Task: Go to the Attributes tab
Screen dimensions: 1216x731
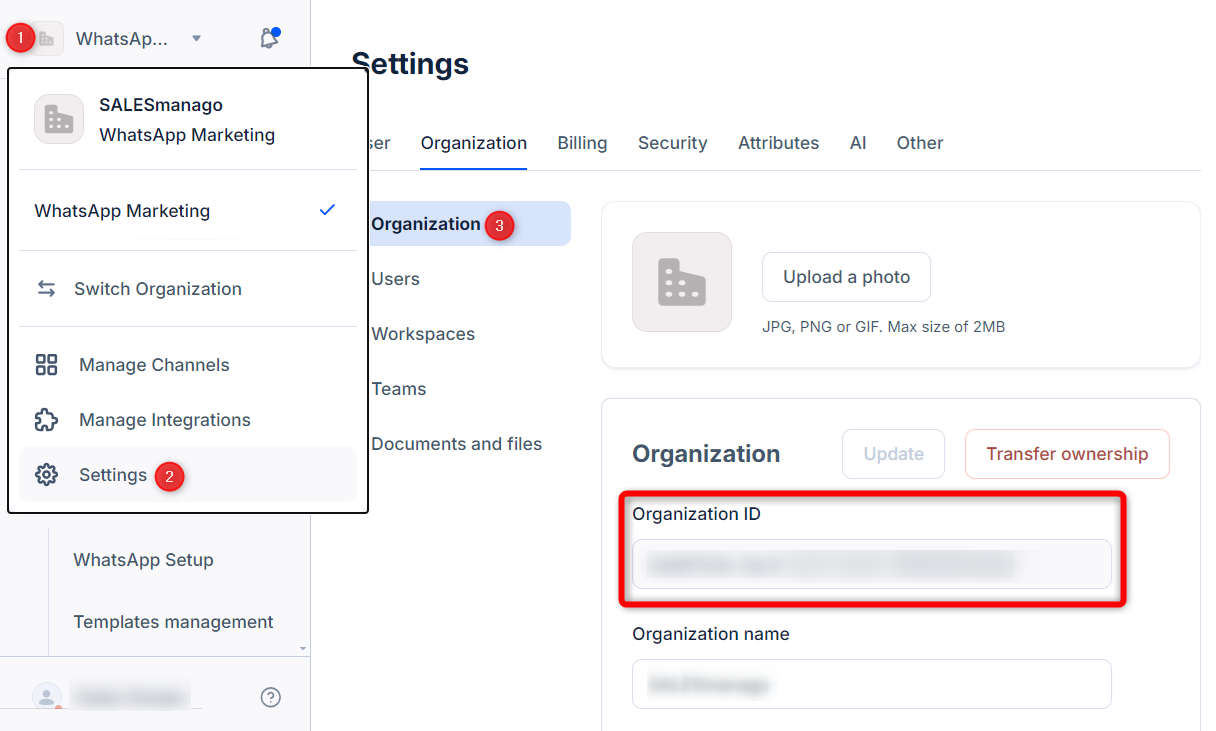Action: tap(778, 143)
